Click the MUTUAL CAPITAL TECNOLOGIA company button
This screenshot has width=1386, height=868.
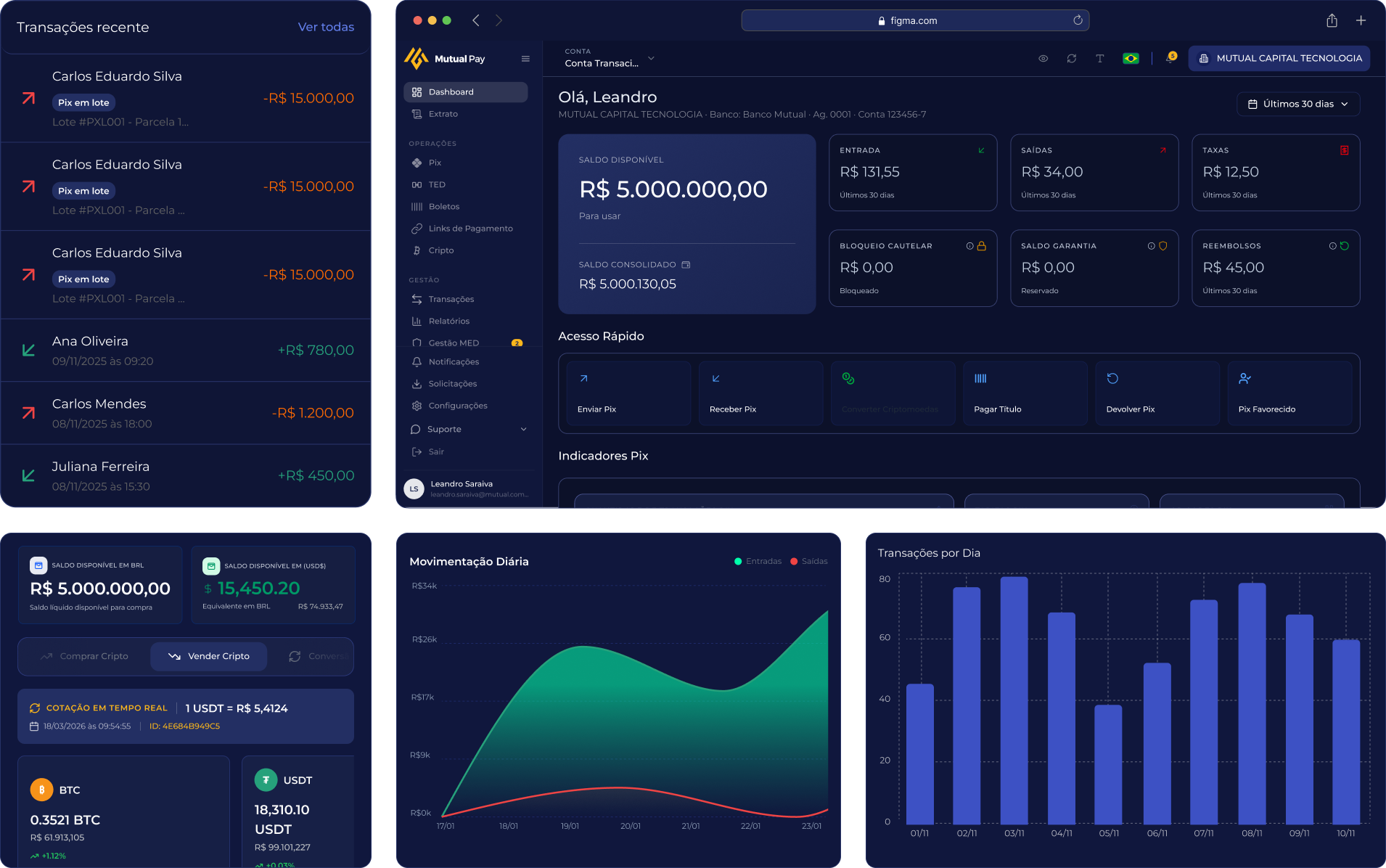[x=1279, y=59]
